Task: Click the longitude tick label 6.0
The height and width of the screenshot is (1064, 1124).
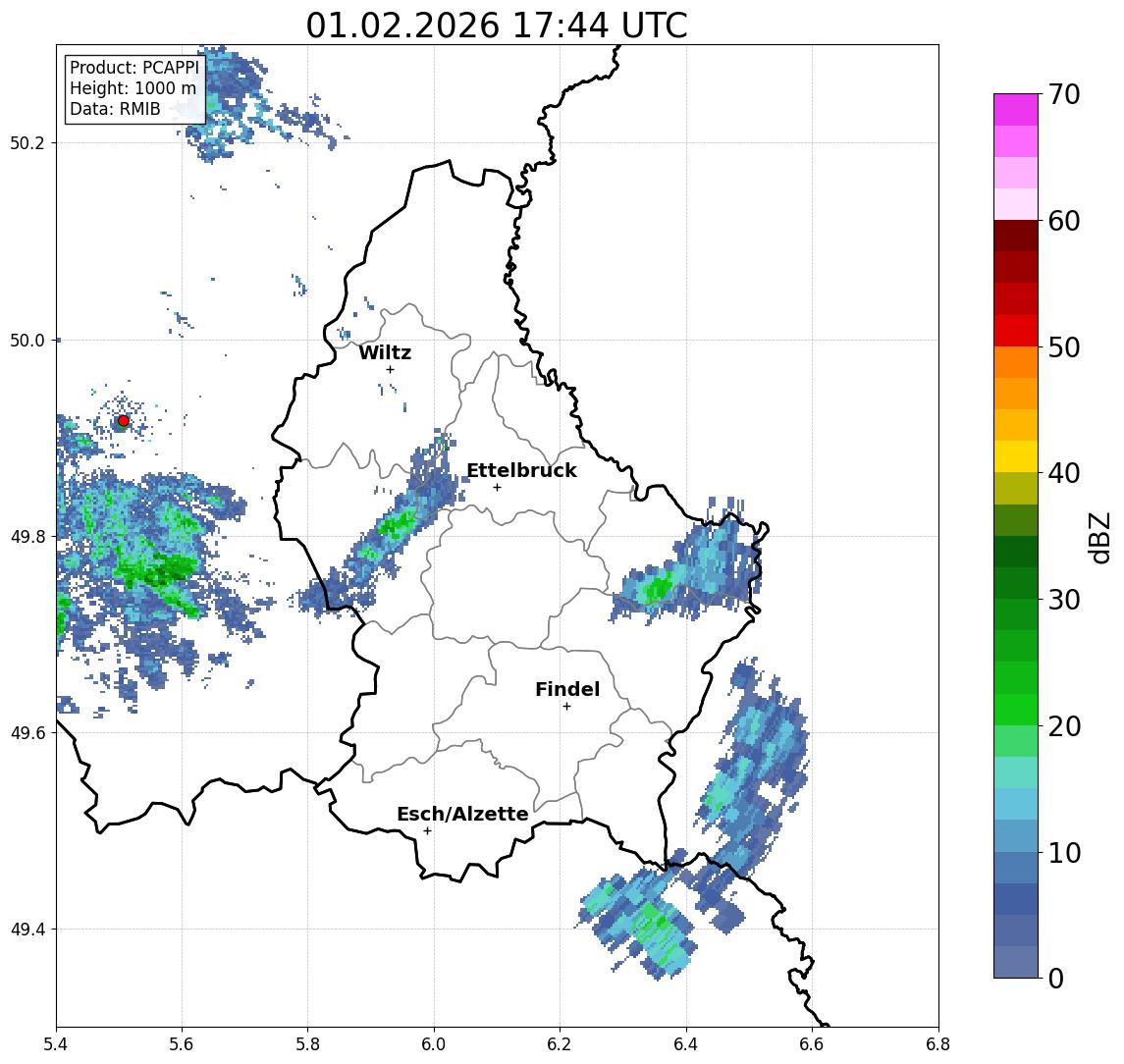Action: [435, 1044]
